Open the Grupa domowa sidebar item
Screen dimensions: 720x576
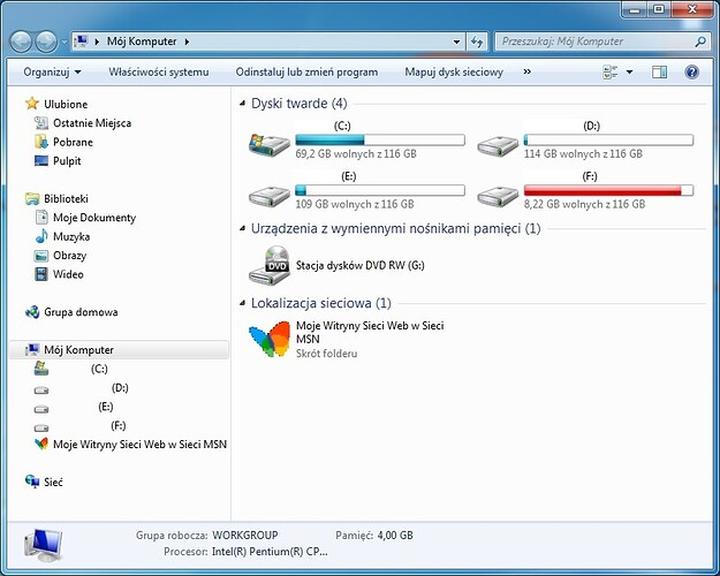pos(80,312)
